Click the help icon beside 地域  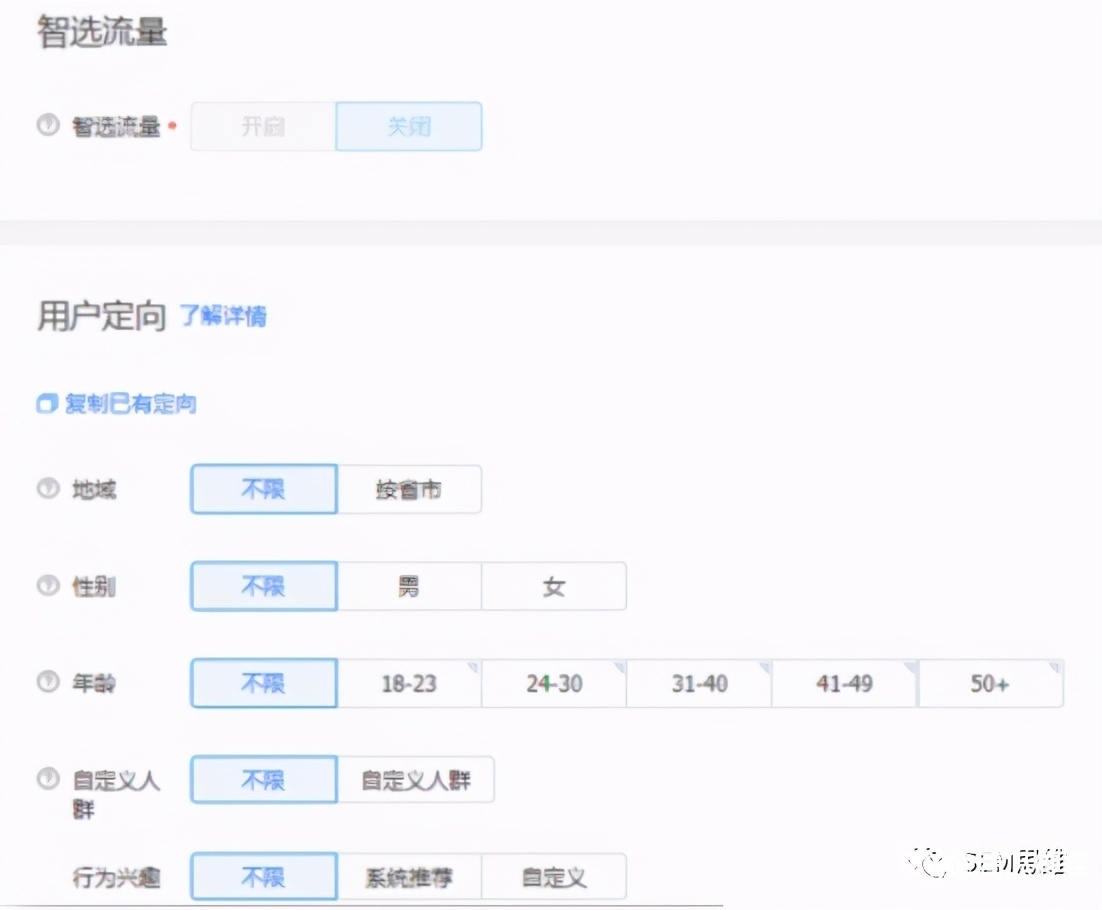click(x=48, y=488)
